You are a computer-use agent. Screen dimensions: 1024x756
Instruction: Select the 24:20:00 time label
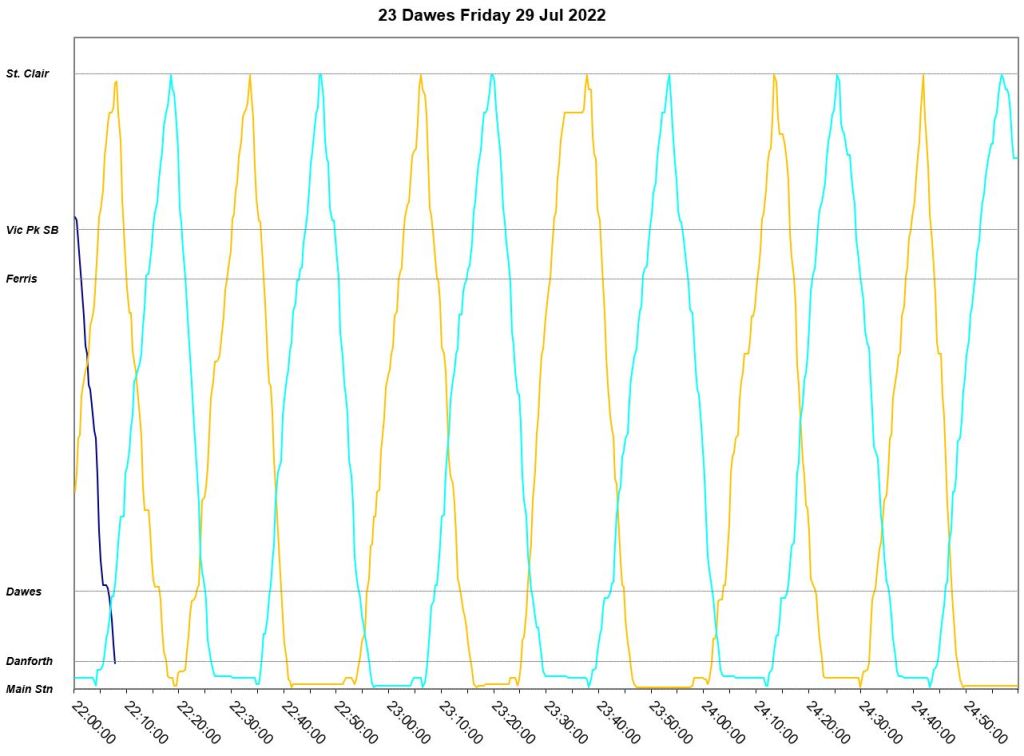click(x=825, y=721)
